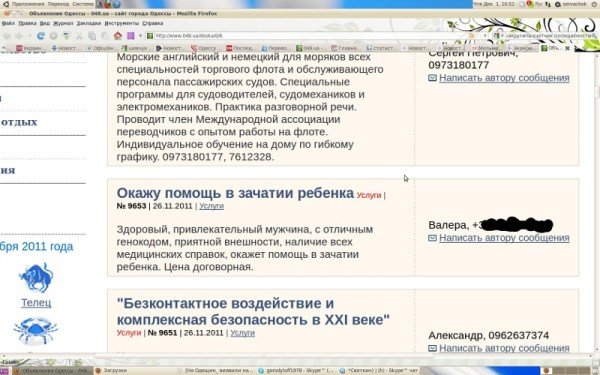The height and width of the screenshot is (375, 600).
Task: Click the RSS feed icon in address bar
Action: (472, 36)
